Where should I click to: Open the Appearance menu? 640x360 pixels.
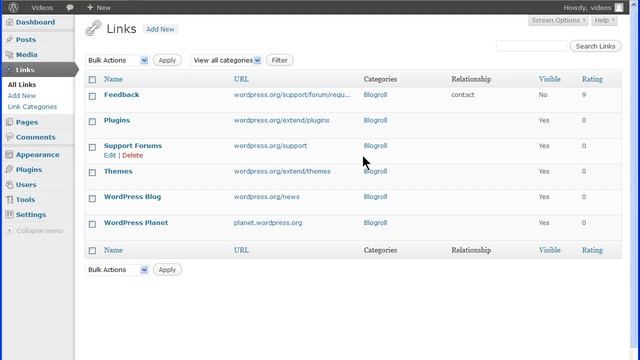point(38,155)
